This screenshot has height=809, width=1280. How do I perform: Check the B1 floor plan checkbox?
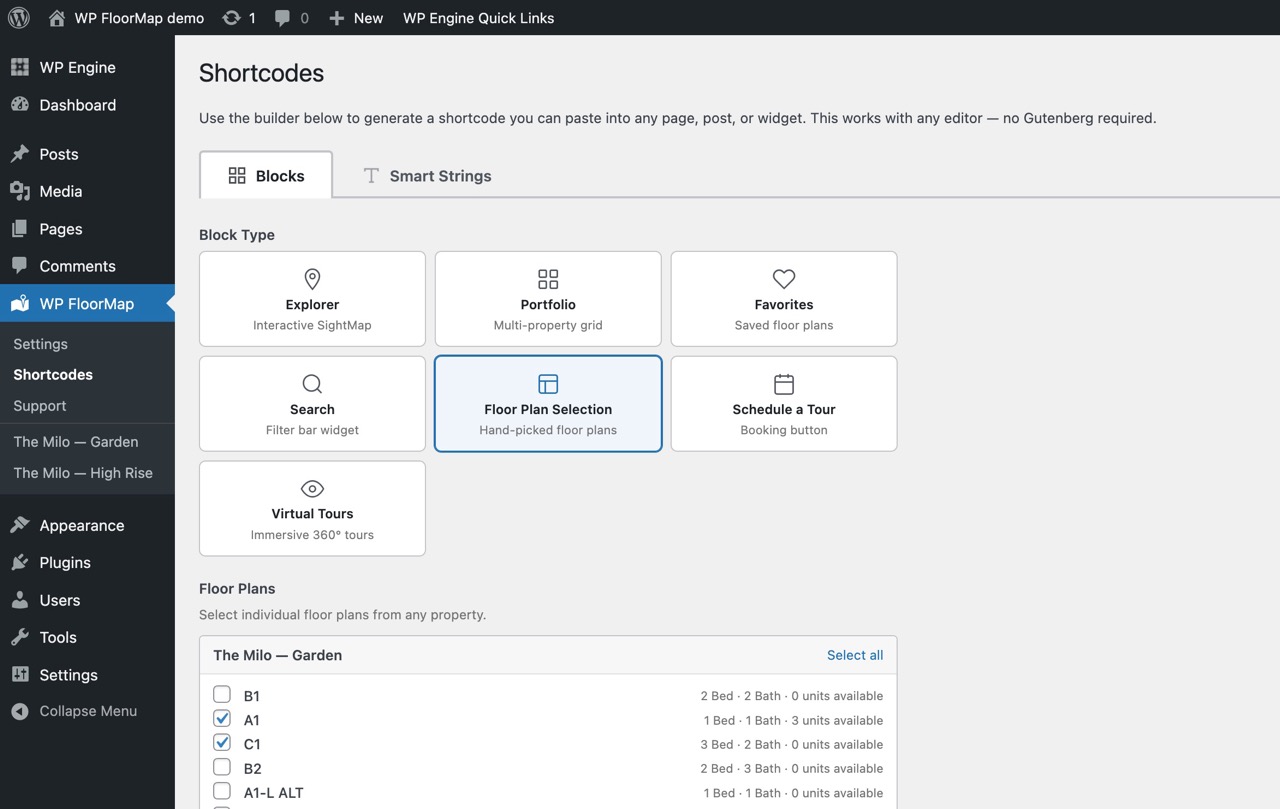coord(221,694)
